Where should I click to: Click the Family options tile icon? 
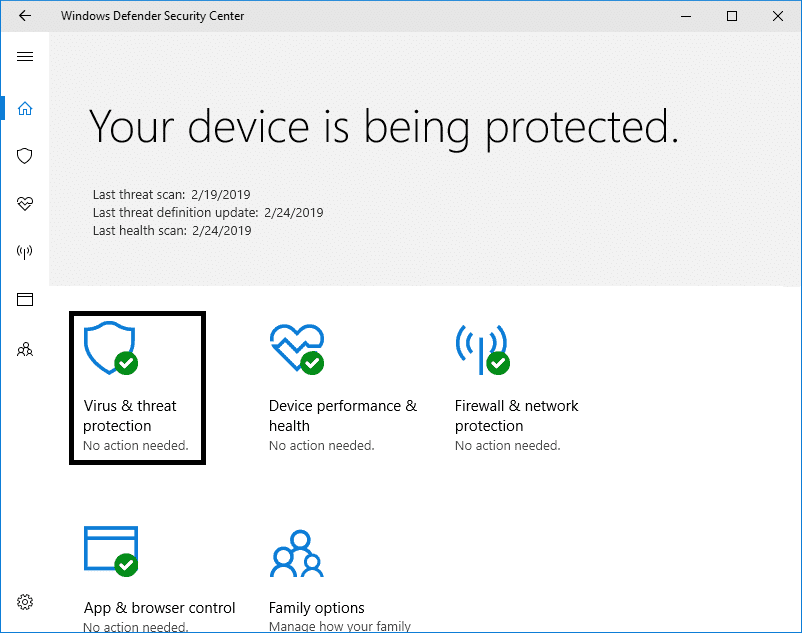[x=296, y=550]
